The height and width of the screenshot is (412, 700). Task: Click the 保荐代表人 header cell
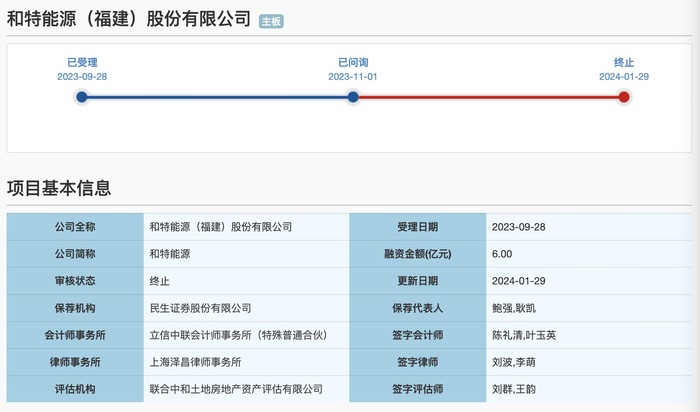coord(417,308)
